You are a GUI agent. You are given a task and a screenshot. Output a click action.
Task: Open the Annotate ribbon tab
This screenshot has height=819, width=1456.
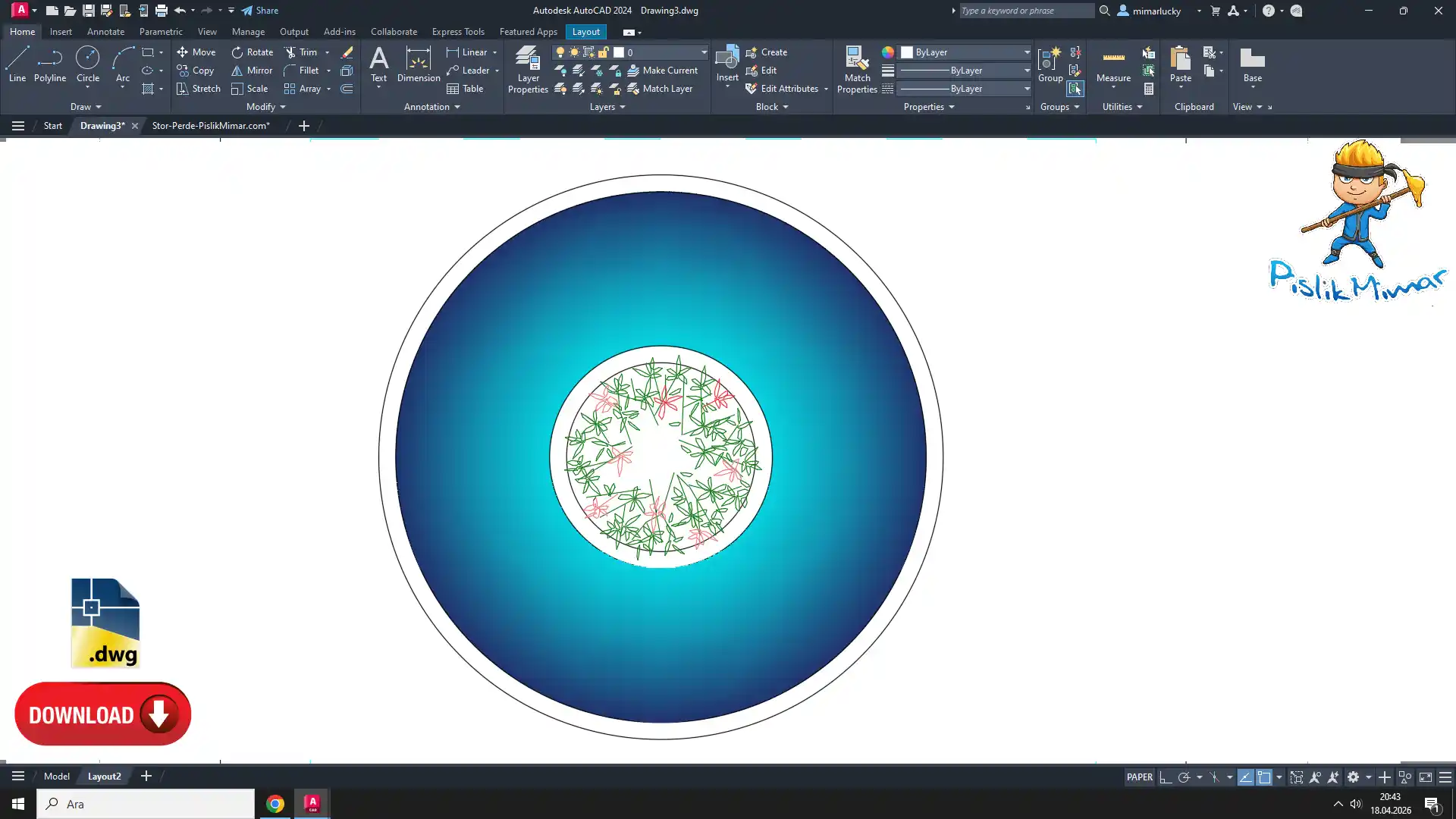pos(105,32)
